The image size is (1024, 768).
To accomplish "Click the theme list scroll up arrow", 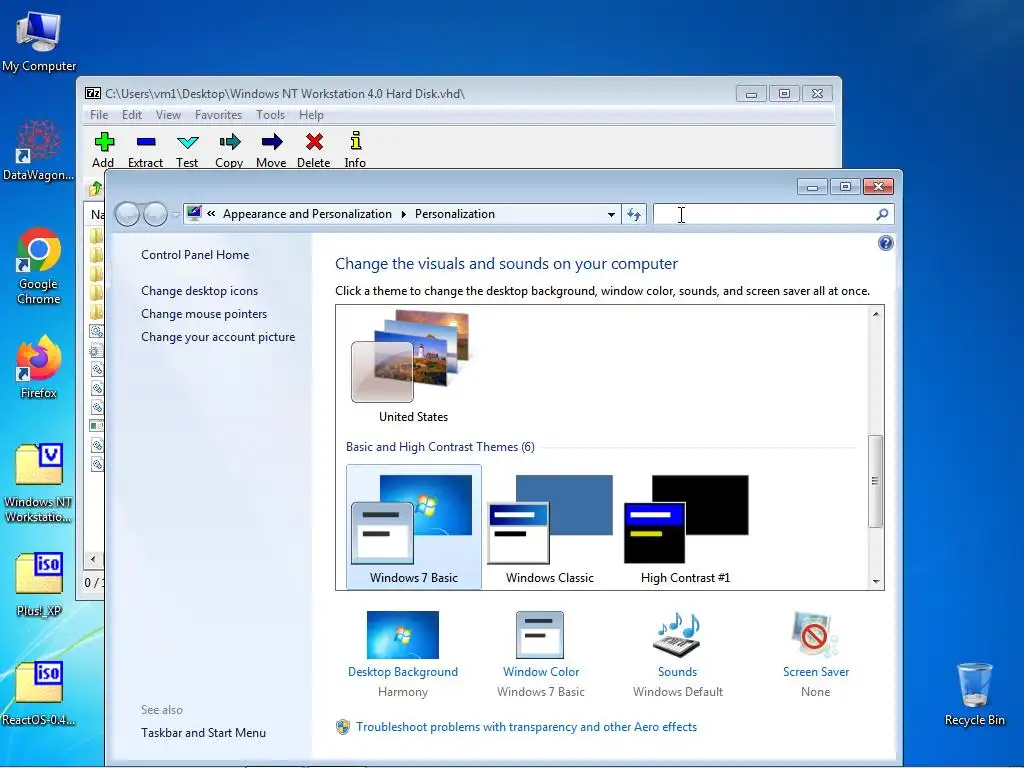I will pos(876,314).
